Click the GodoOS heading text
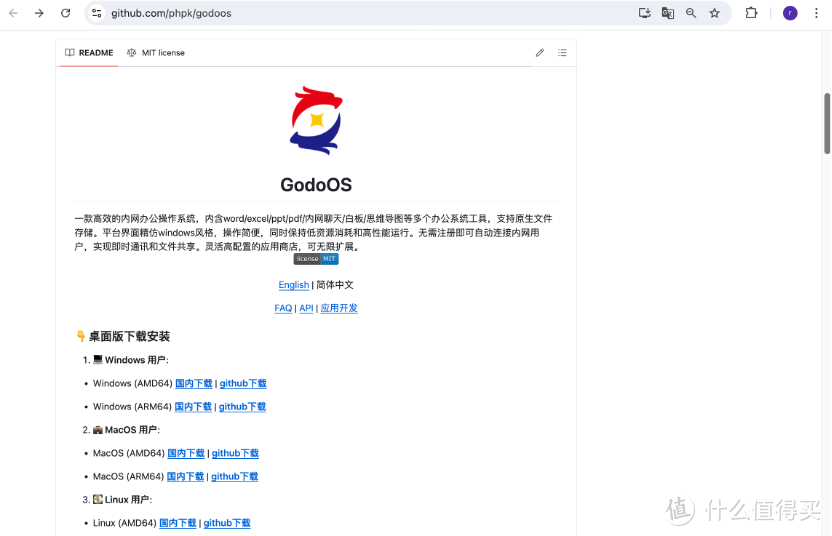The width and height of the screenshot is (832, 536). 316,185
